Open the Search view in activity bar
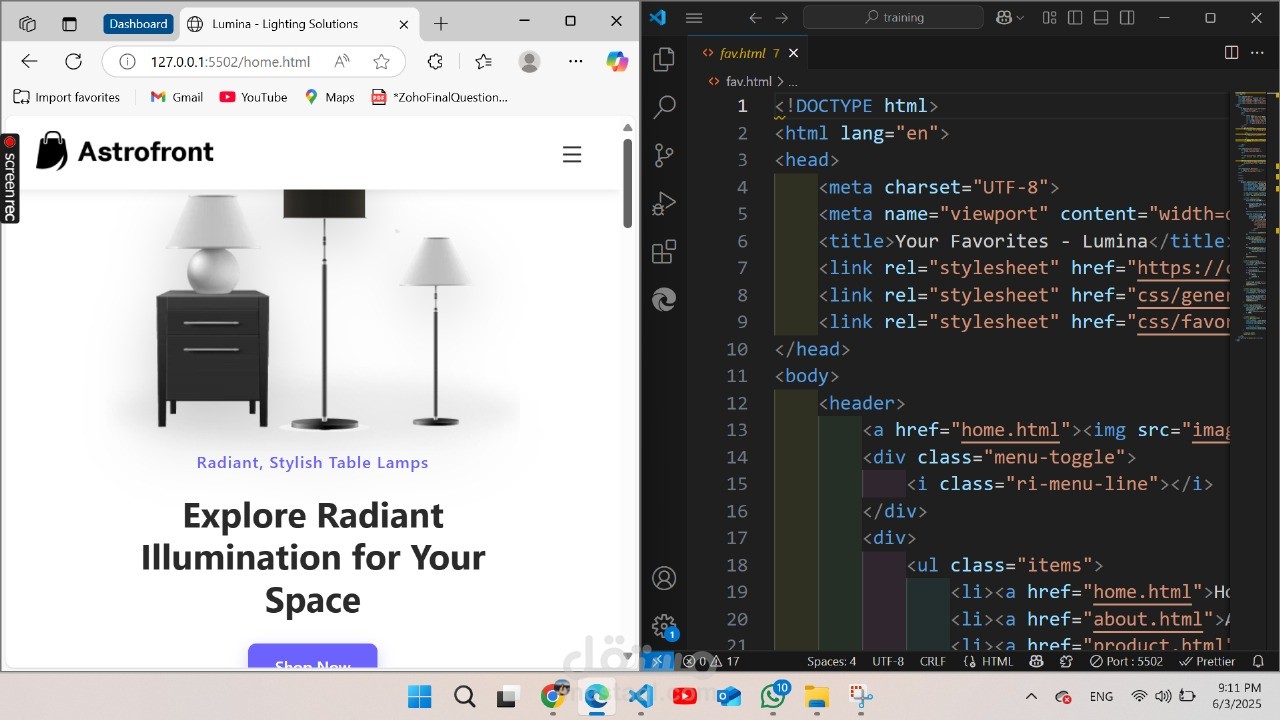Screen dimensions: 1280x720 [664, 107]
